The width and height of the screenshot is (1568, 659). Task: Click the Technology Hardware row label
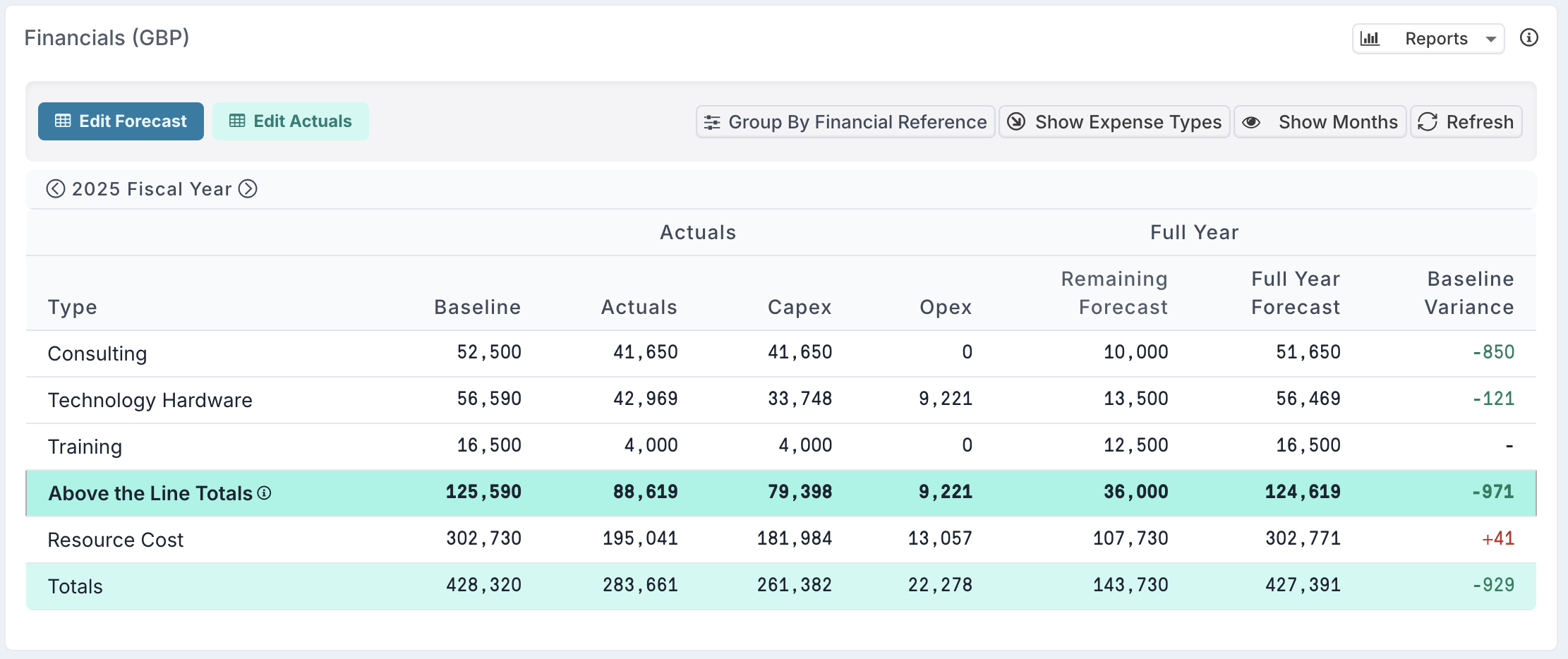pos(150,400)
